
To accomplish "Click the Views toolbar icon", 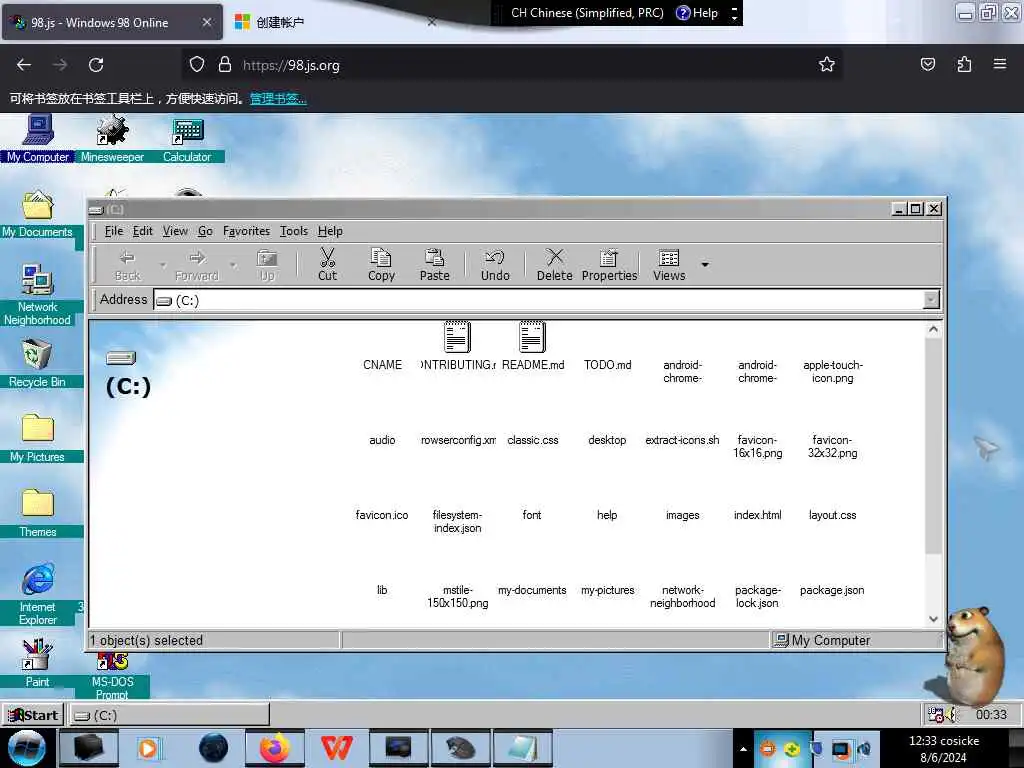I will (x=669, y=264).
